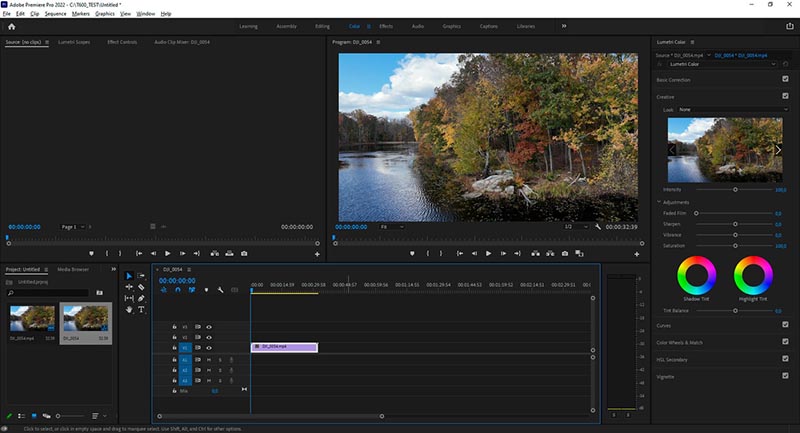The image size is (800, 433).
Task: Select the DJI_0054.mp4 clip on the timeline
Action: pos(284,347)
